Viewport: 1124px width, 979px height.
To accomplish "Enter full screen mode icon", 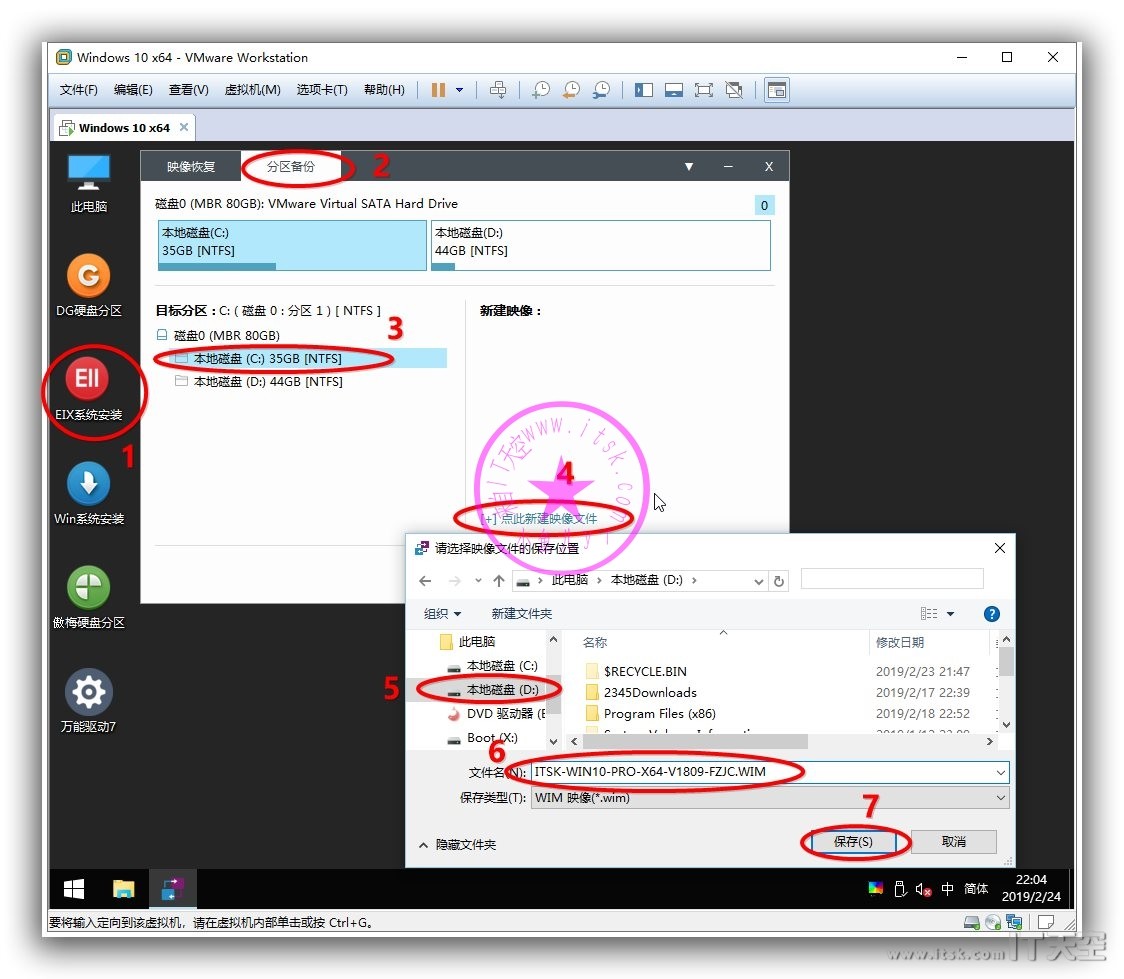I will (704, 90).
